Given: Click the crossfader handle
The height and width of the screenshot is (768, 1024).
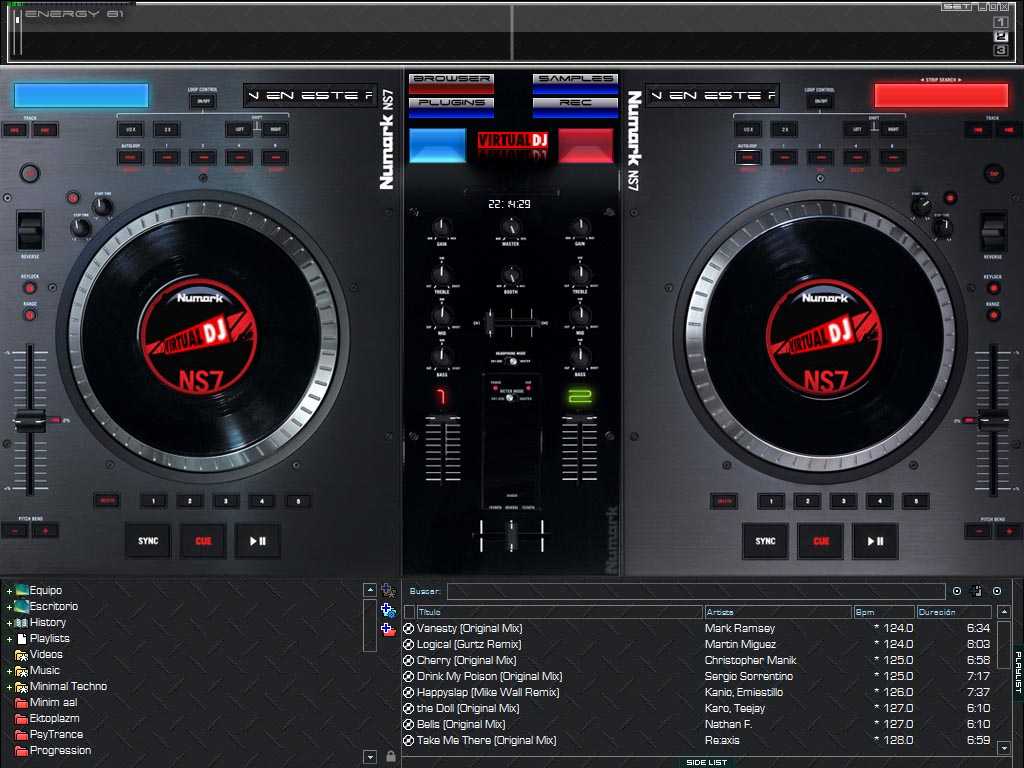Looking at the screenshot, I should point(511,536).
